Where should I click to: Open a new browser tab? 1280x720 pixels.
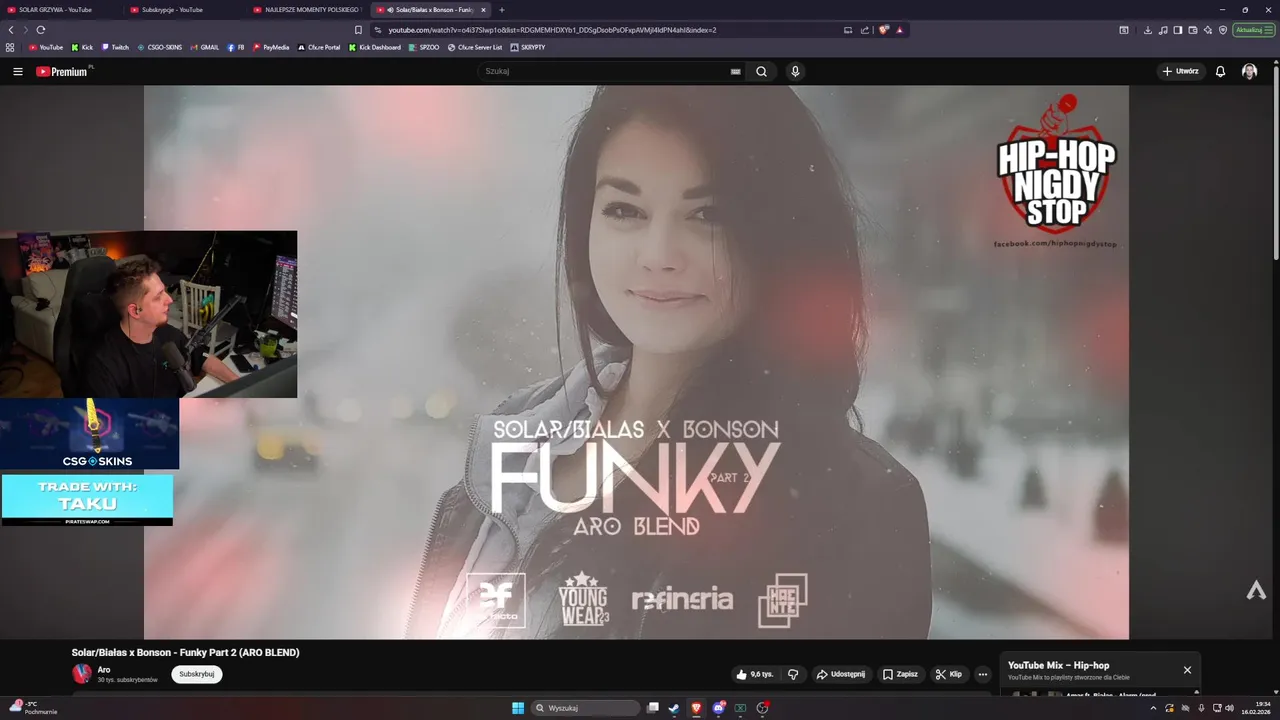(502, 9)
